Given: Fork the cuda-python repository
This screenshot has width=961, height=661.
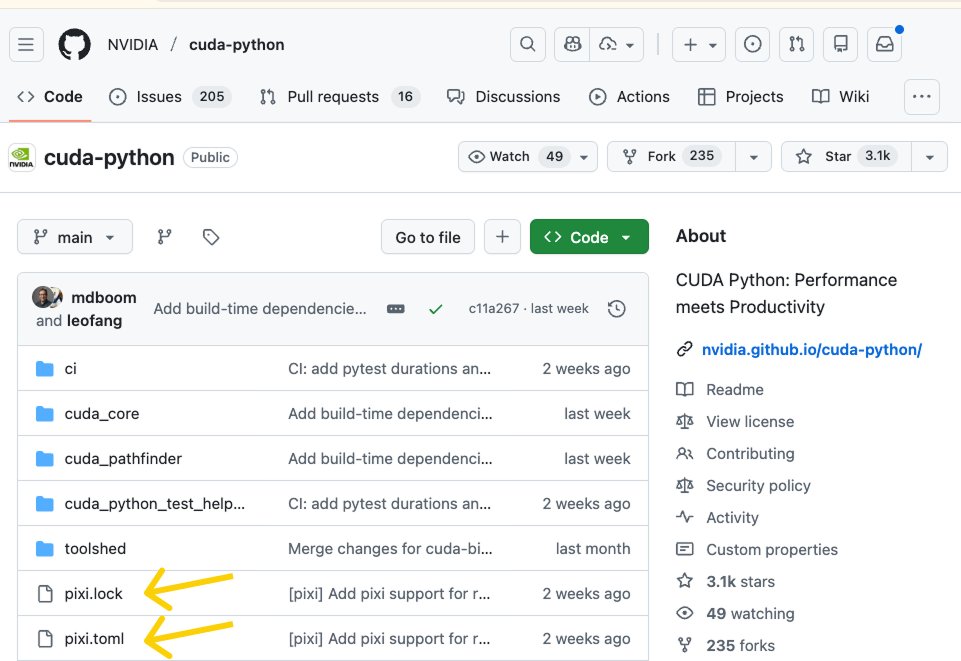Looking at the screenshot, I should point(671,157).
